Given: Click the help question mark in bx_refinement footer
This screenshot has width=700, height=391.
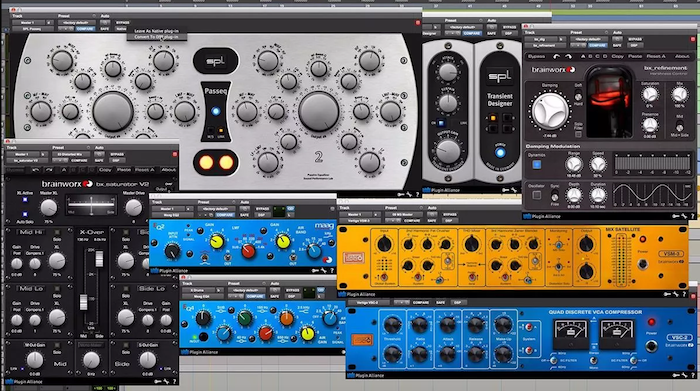Looking at the screenshot, I should [693, 216].
